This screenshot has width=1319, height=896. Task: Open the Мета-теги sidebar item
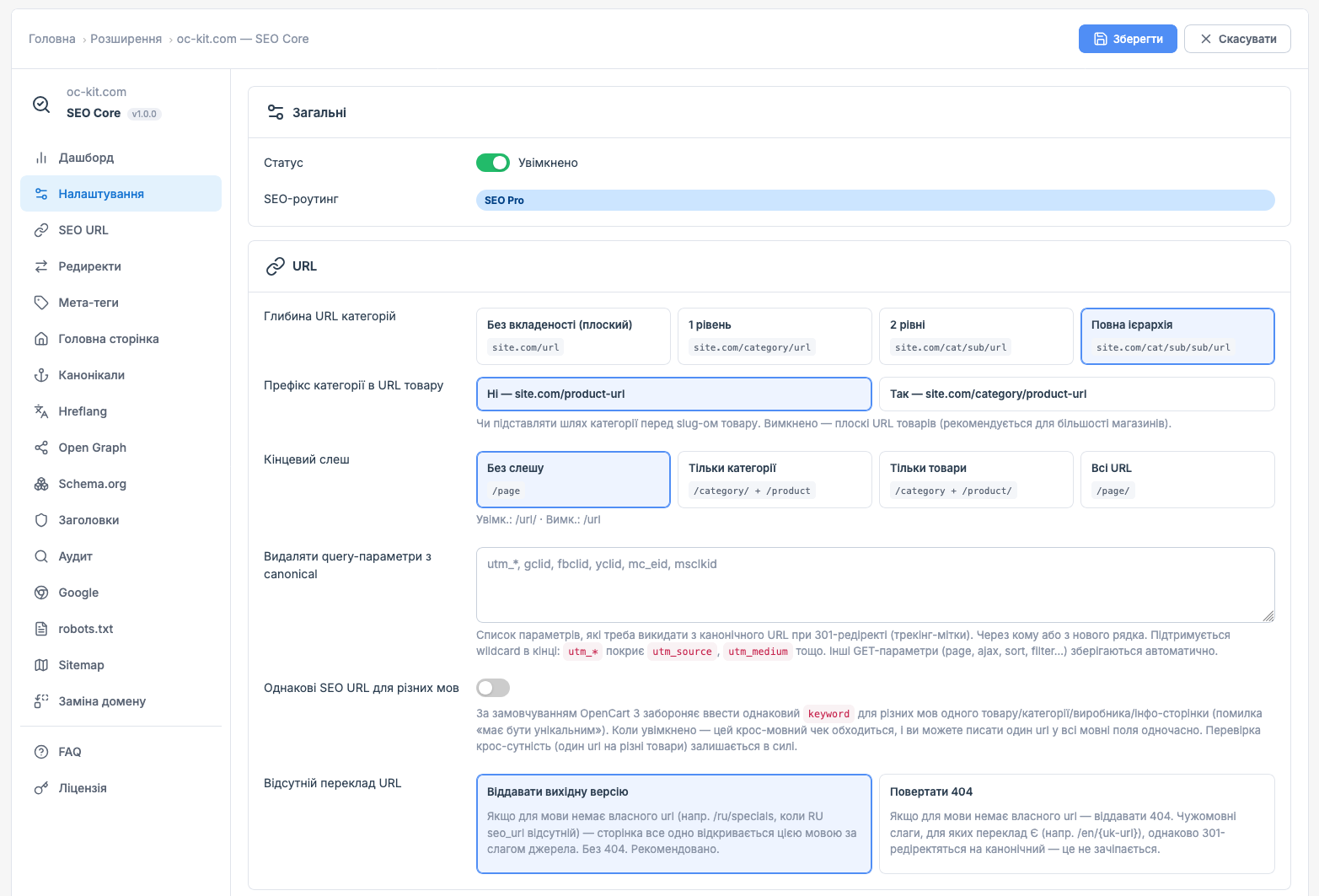(x=121, y=303)
